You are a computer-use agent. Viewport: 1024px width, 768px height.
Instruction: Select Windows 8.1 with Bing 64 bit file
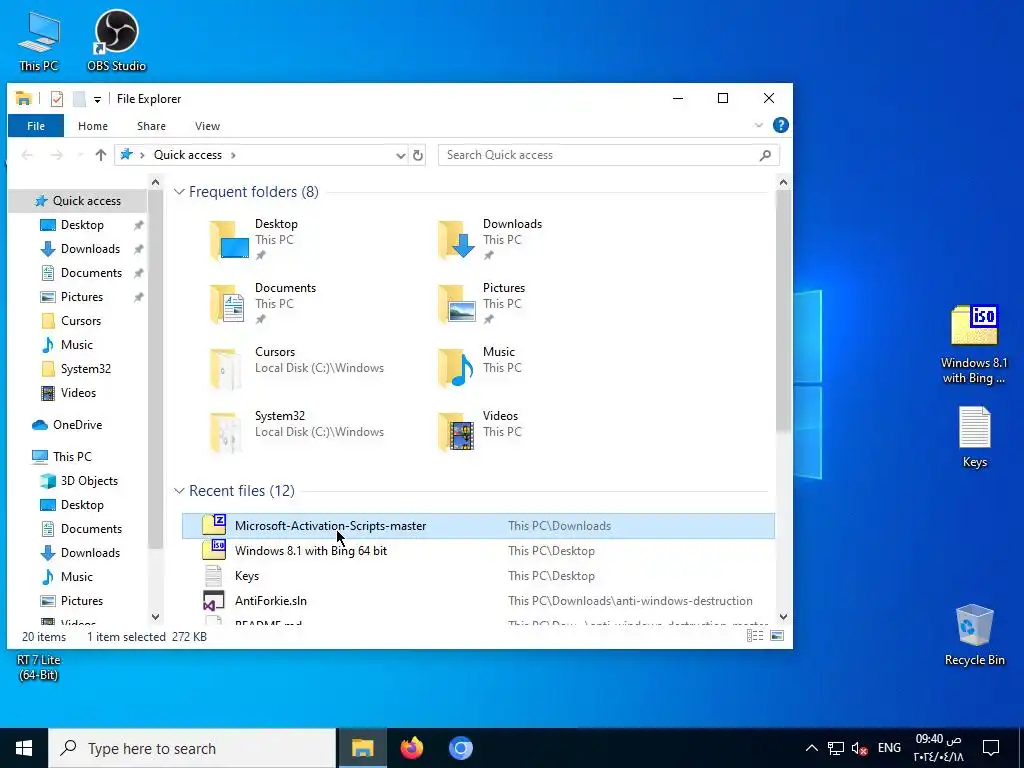tap(478, 551)
